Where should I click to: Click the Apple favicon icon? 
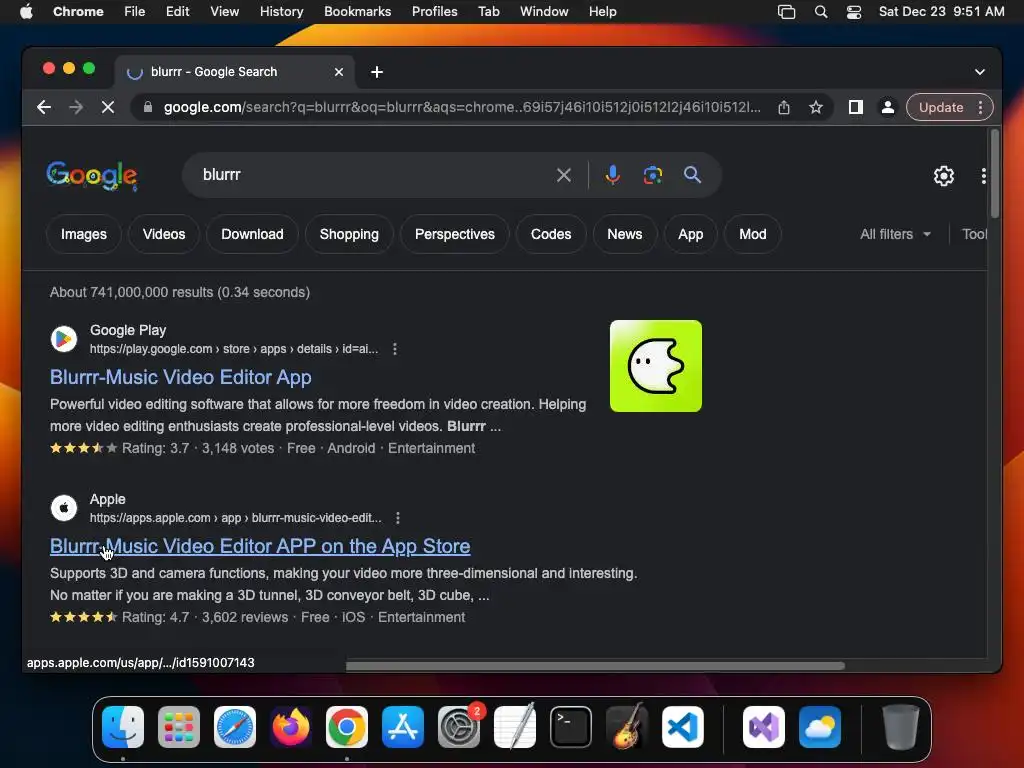pos(64,508)
